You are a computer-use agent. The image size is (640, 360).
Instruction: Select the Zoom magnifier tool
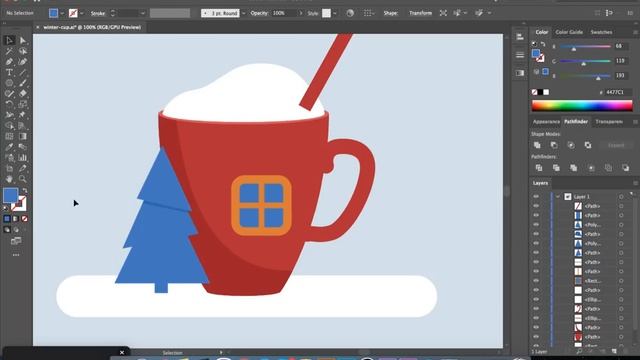(23, 179)
